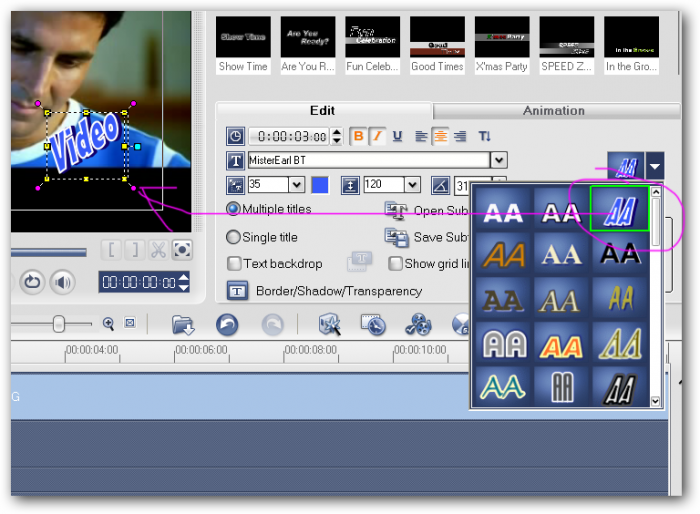
Task: Click zoom in magnifier on timeline
Action: pos(108,323)
